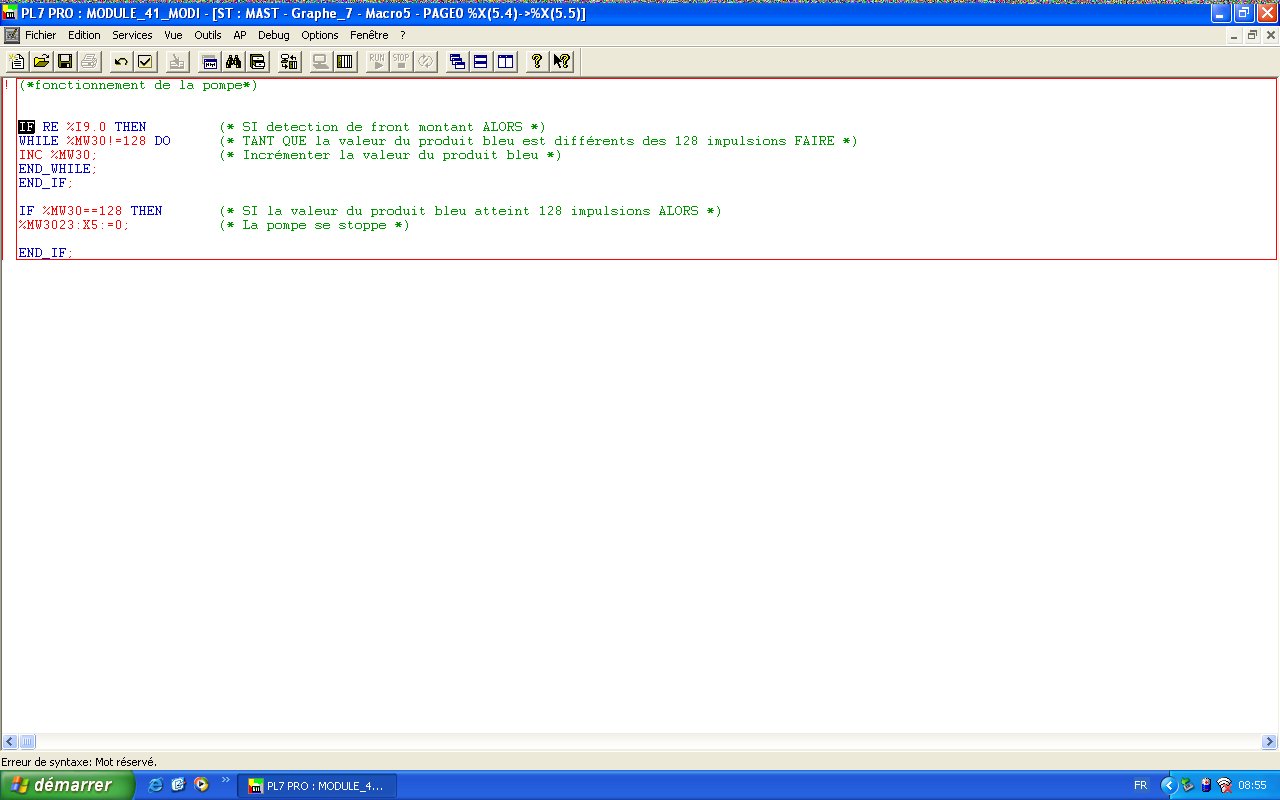Click the Outlook Express Quick Launch icon
The image size is (1280, 800).
[x=178, y=785]
